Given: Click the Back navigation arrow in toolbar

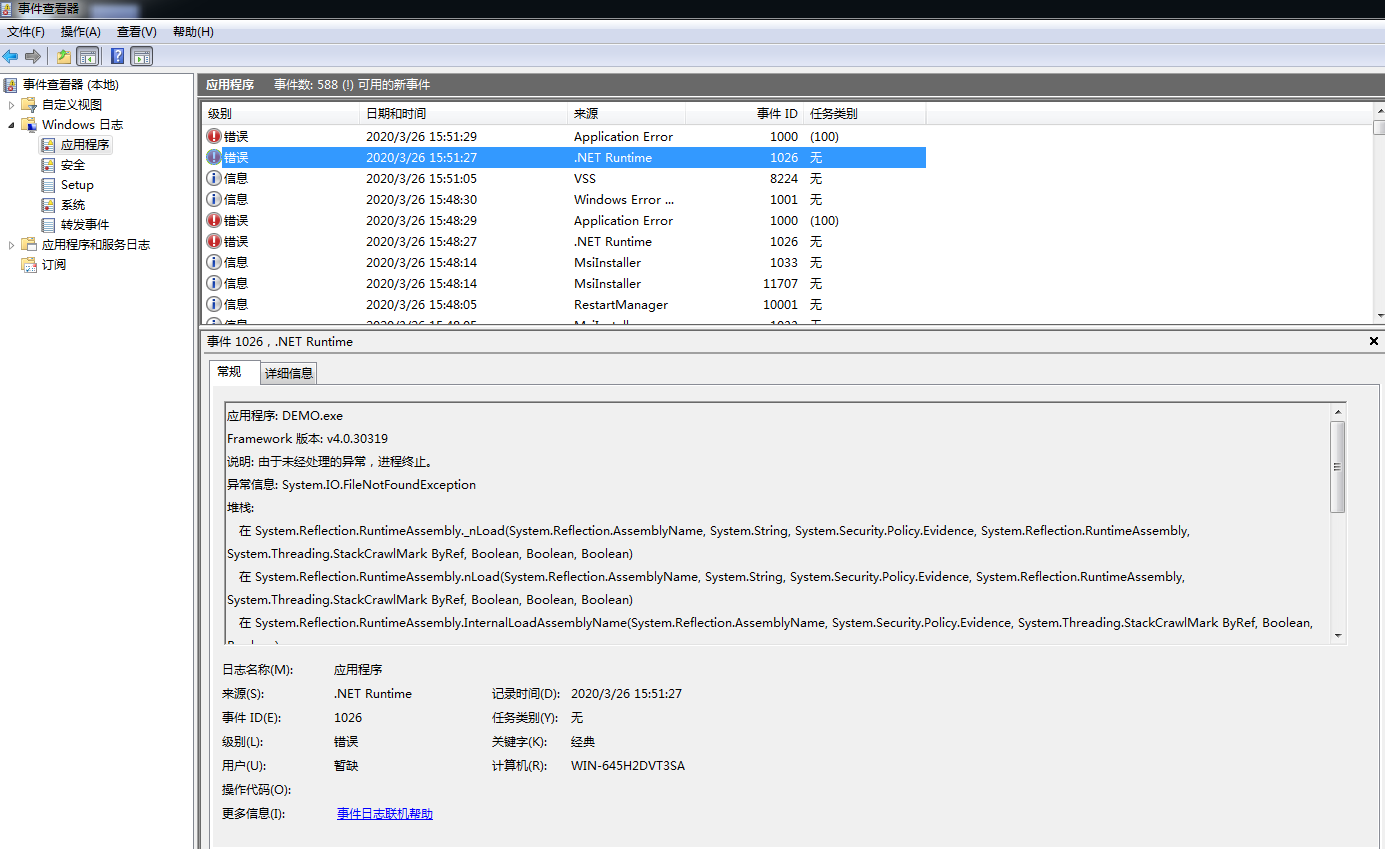Looking at the screenshot, I should click(10, 56).
